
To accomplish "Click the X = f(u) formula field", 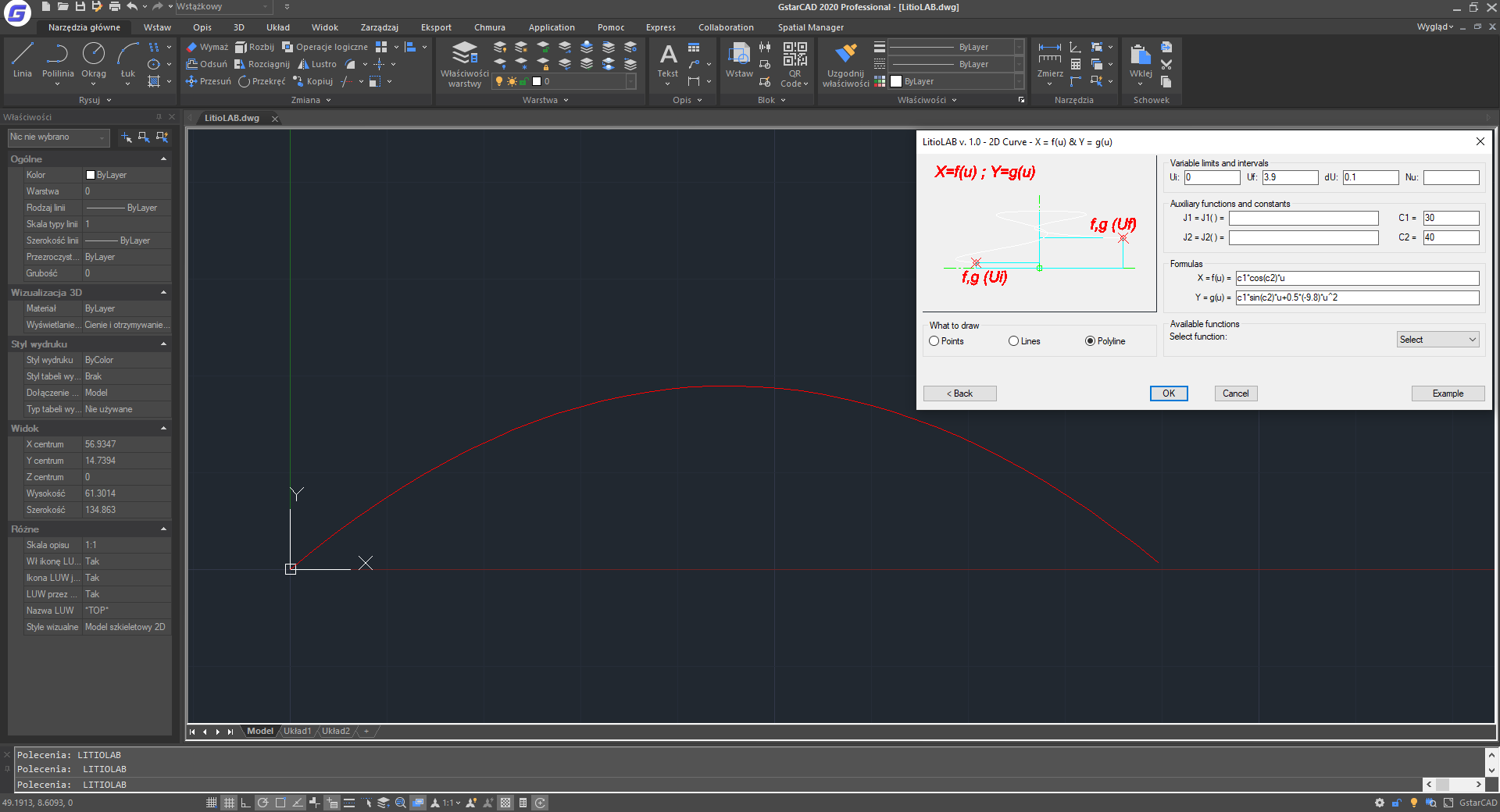I will pyautogui.click(x=1357, y=278).
